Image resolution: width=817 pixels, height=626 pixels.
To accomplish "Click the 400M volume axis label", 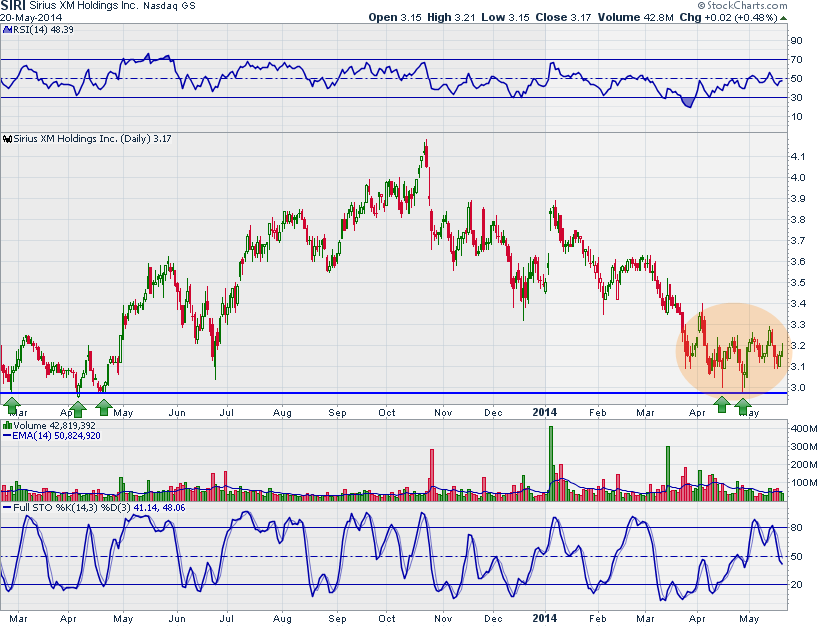I will point(803,429).
